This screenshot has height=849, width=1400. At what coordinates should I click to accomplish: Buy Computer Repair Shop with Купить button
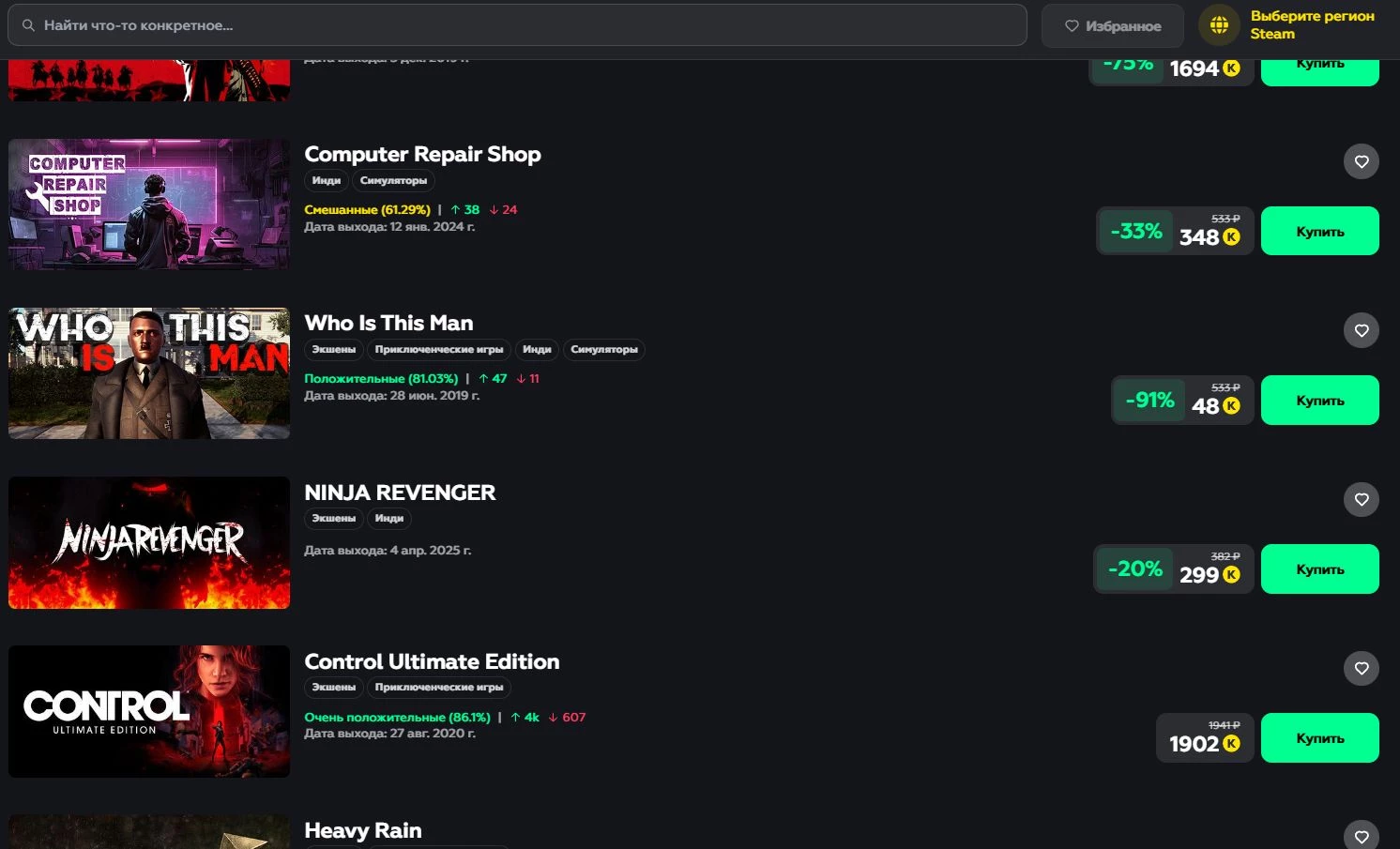tap(1319, 231)
